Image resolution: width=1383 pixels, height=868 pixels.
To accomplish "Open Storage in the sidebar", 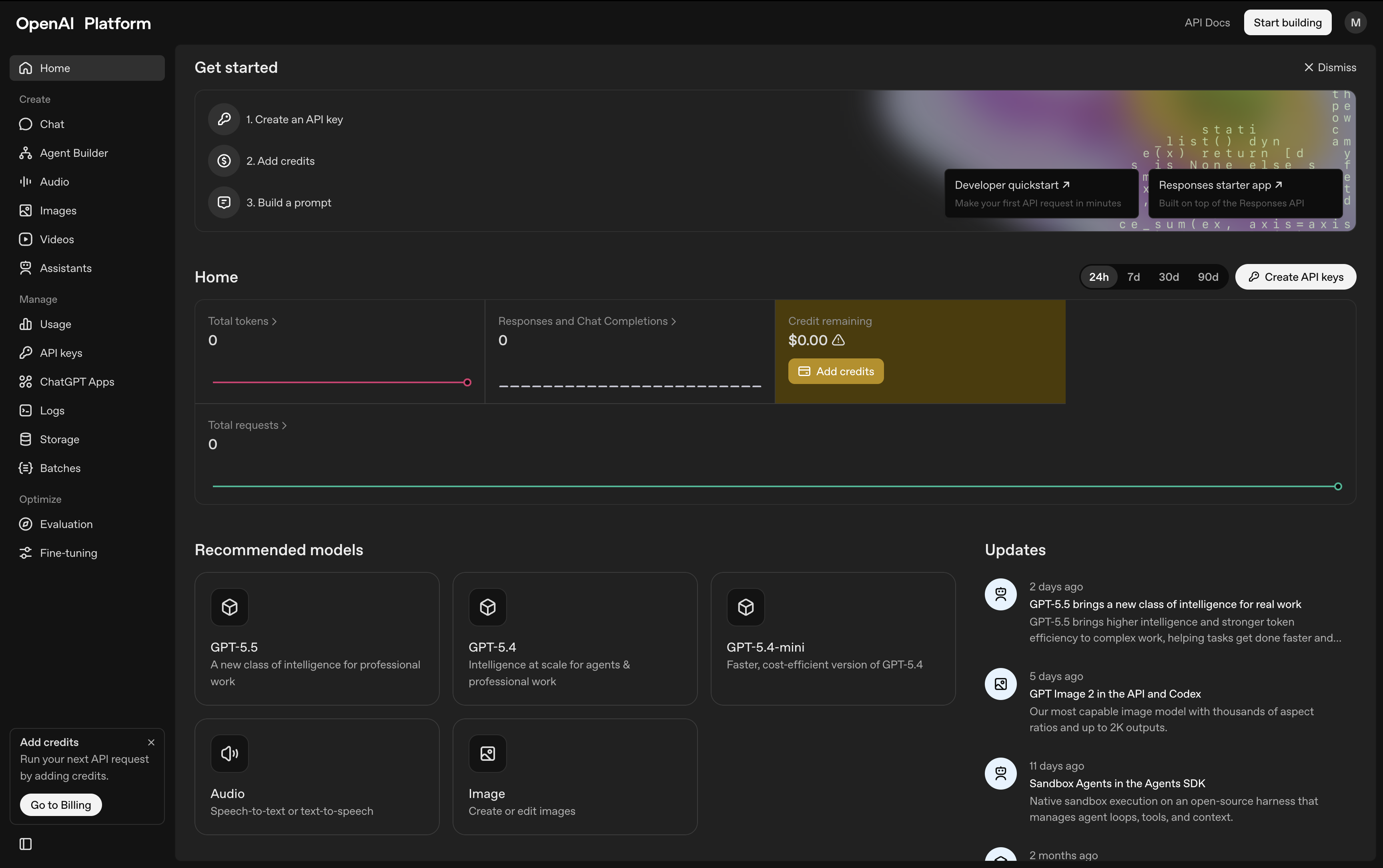I will (87, 439).
